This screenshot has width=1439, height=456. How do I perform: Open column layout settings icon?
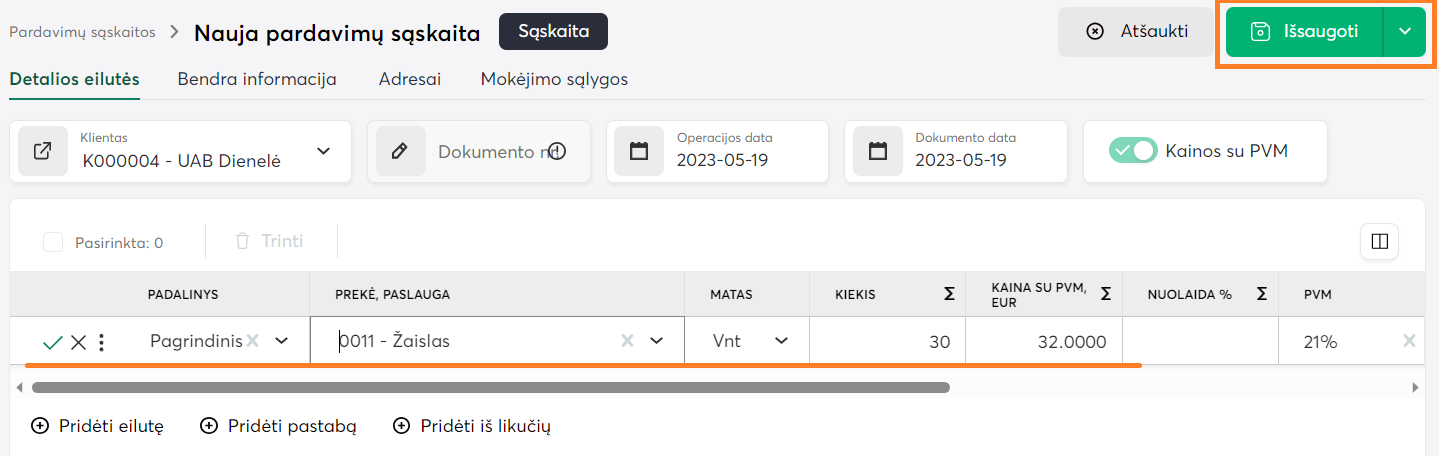1379,241
